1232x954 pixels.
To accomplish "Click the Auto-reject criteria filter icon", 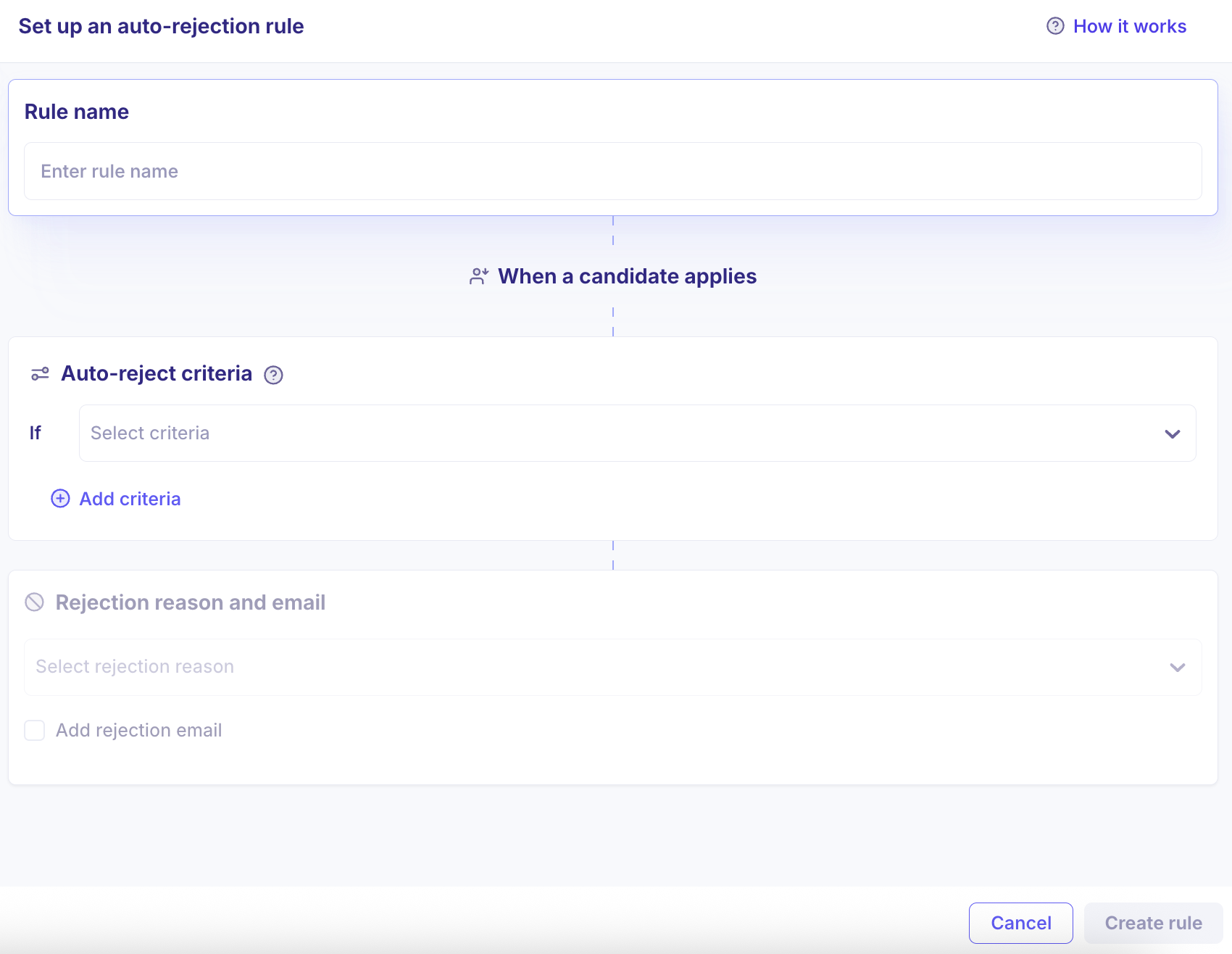I will pyautogui.click(x=40, y=373).
